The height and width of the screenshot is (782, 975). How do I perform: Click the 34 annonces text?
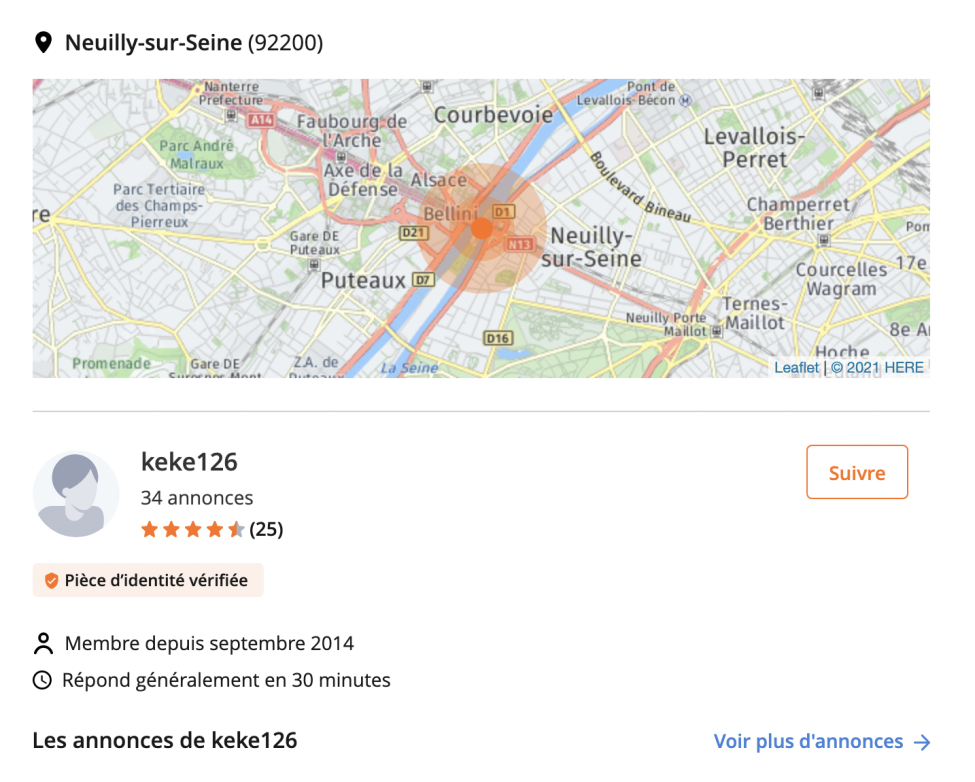196,498
